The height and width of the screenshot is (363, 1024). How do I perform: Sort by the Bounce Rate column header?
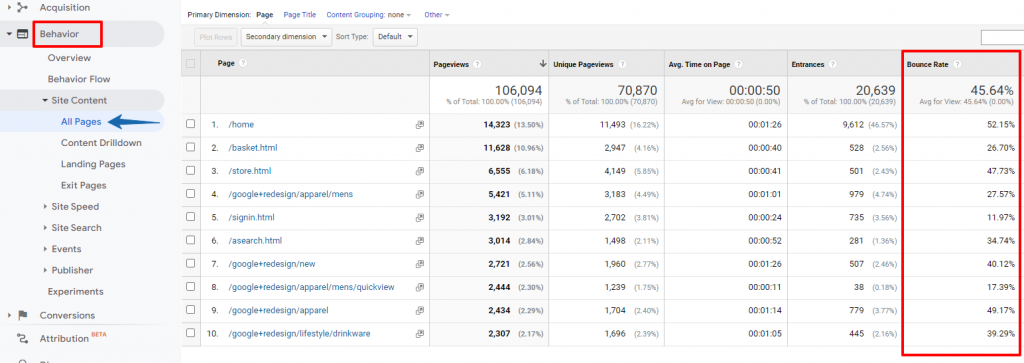pos(927,64)
